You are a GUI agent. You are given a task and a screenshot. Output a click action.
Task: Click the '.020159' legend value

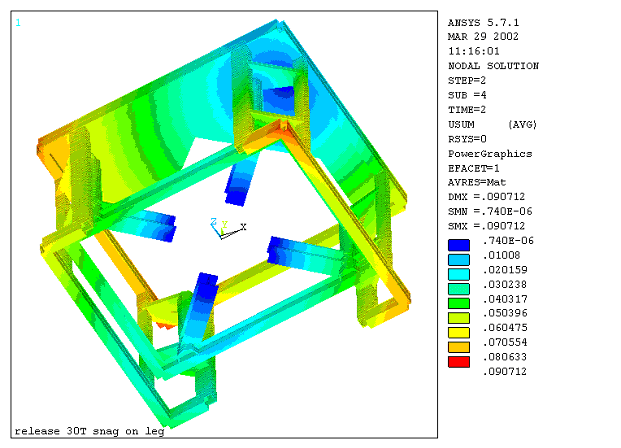pyautogui.click(x=505, y=270)
